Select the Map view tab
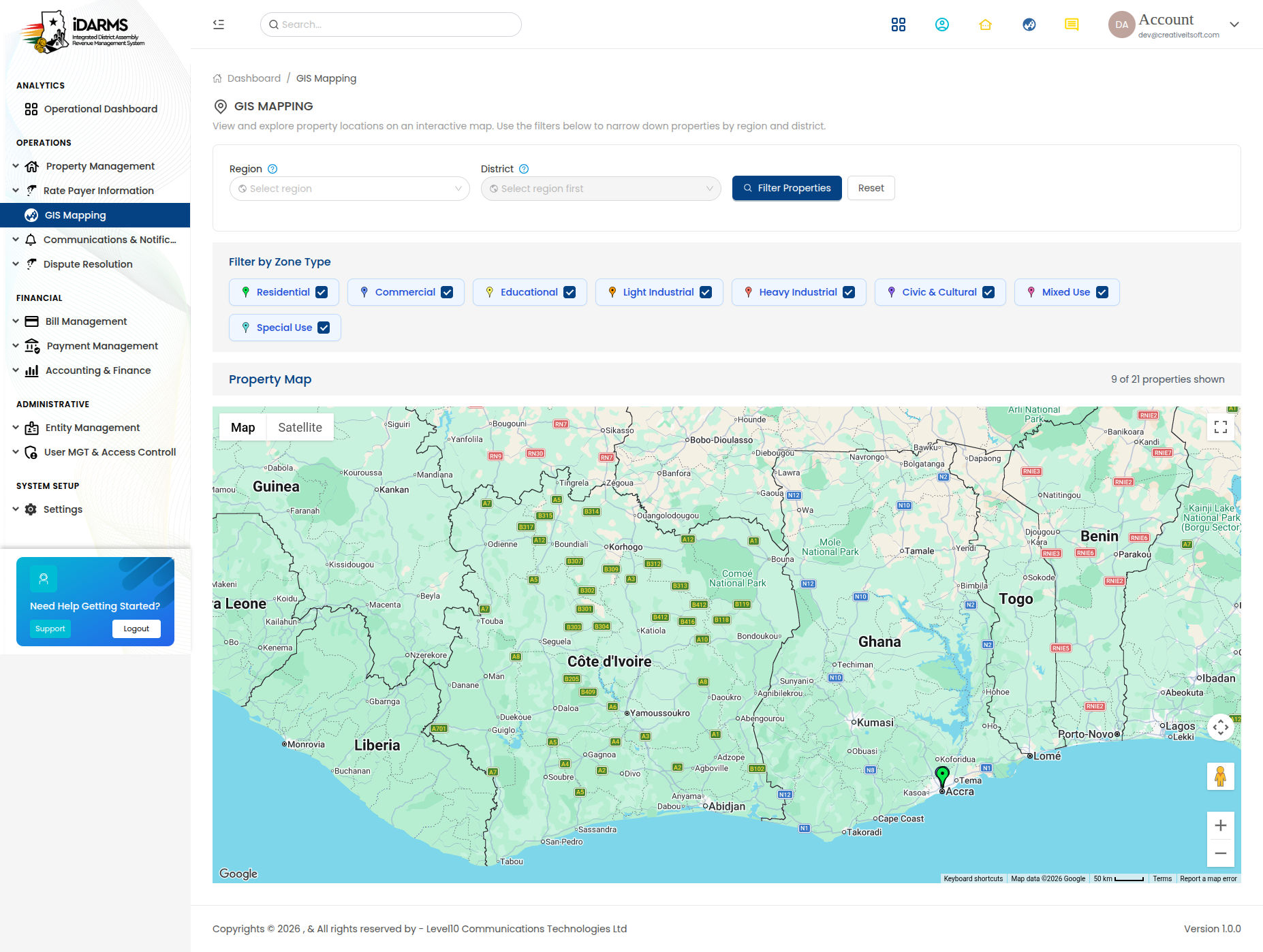 243,427
